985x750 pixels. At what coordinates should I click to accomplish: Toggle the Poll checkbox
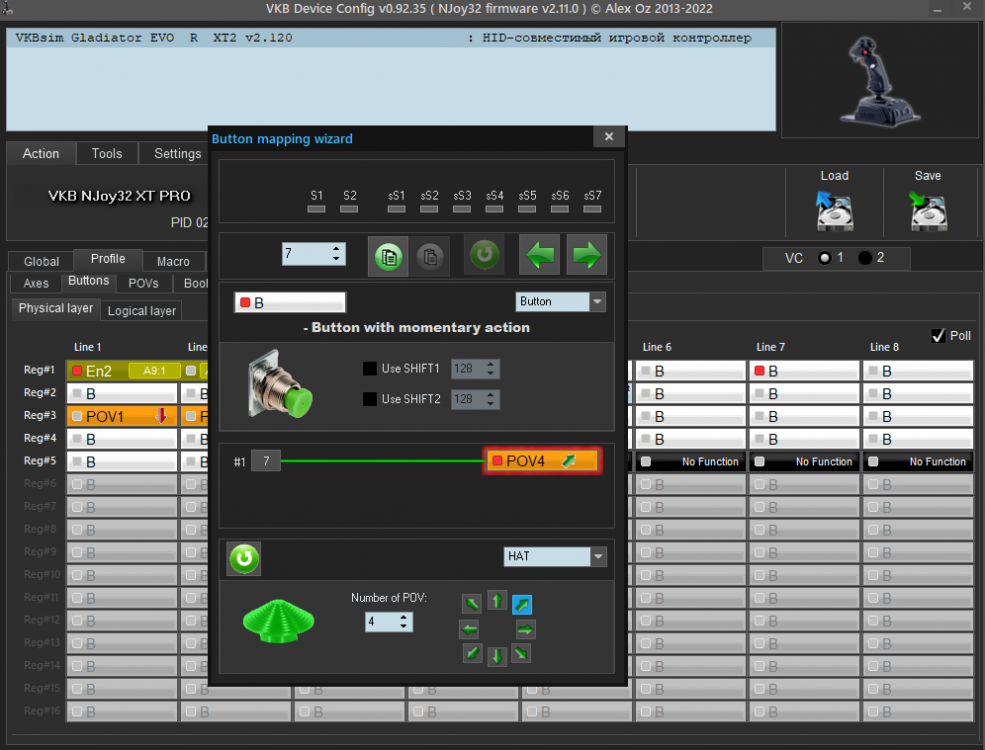938,336
